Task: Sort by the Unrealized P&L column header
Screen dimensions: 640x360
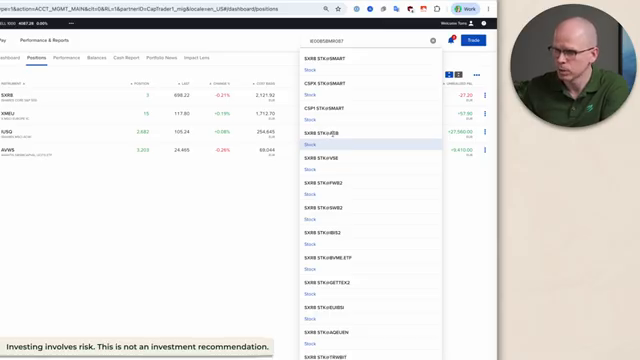Action: (x=458, y=84)
